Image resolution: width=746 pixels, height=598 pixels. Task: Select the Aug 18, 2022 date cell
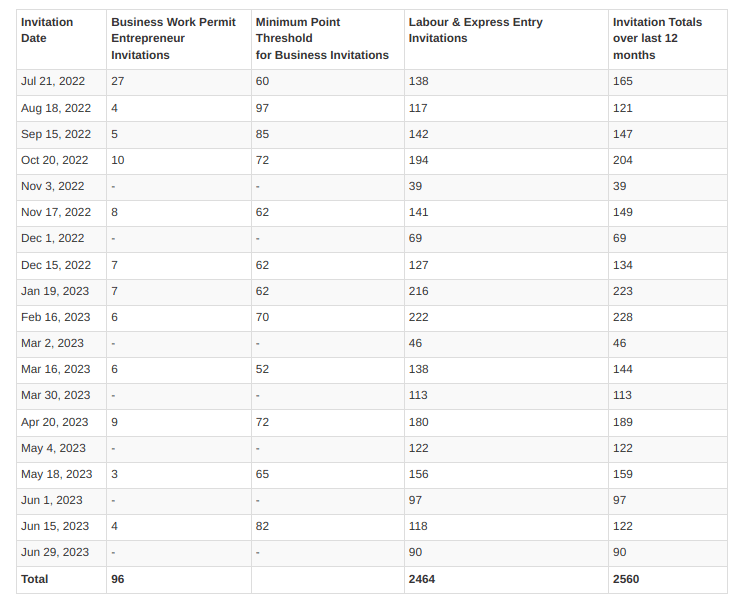[x=56, y=108]
